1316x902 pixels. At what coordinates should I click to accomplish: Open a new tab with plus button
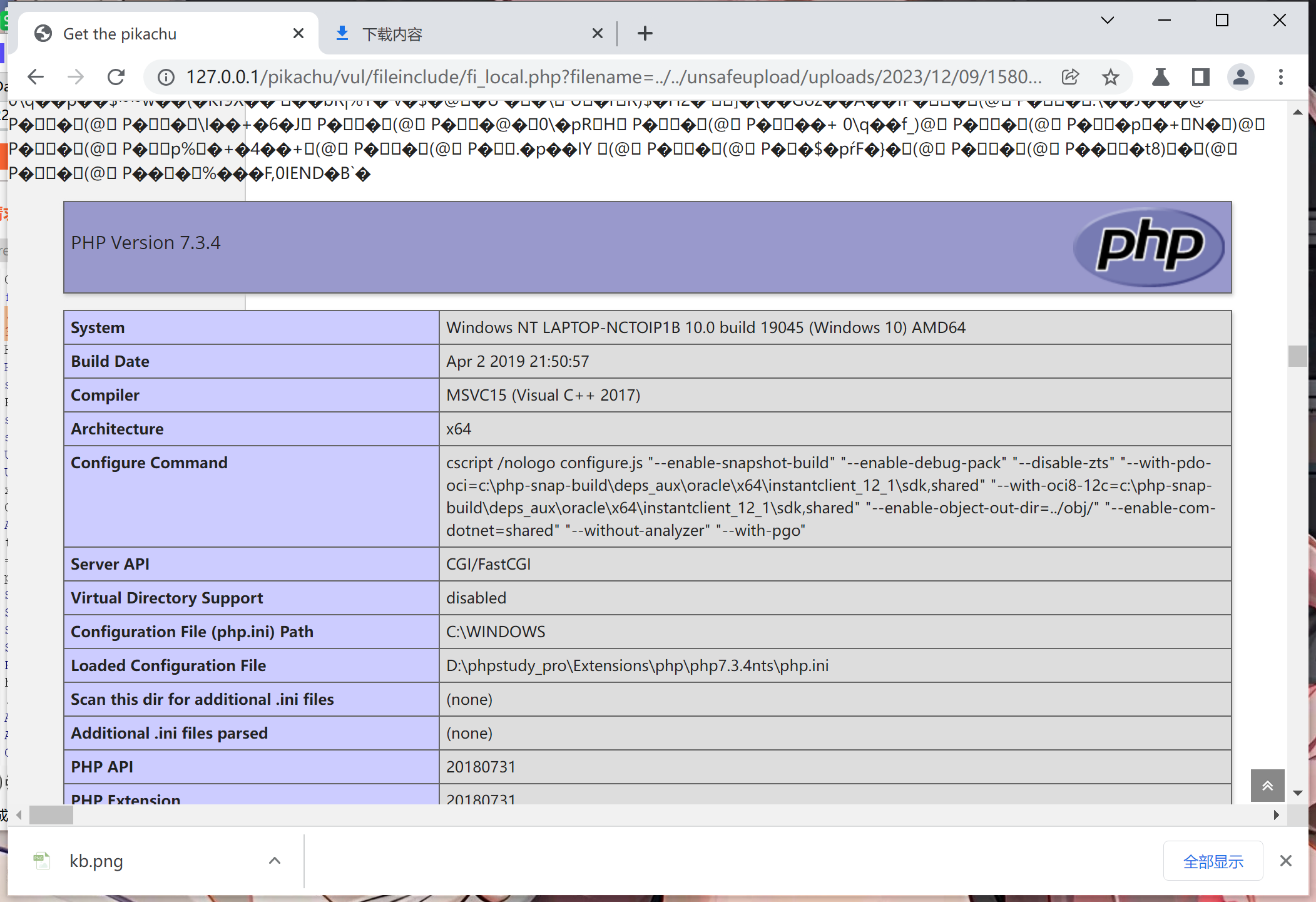click(645, 34)
